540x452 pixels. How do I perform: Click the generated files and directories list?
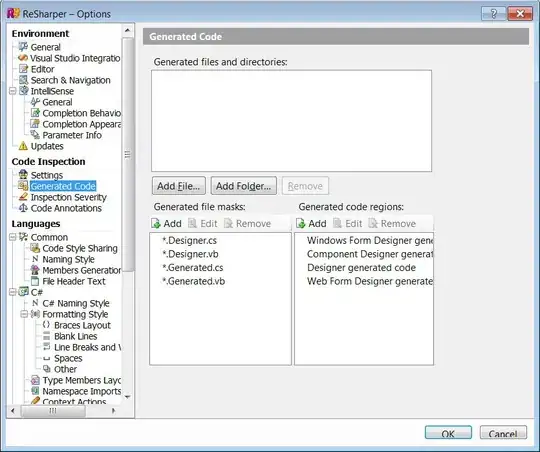click(x=291, y=121)
